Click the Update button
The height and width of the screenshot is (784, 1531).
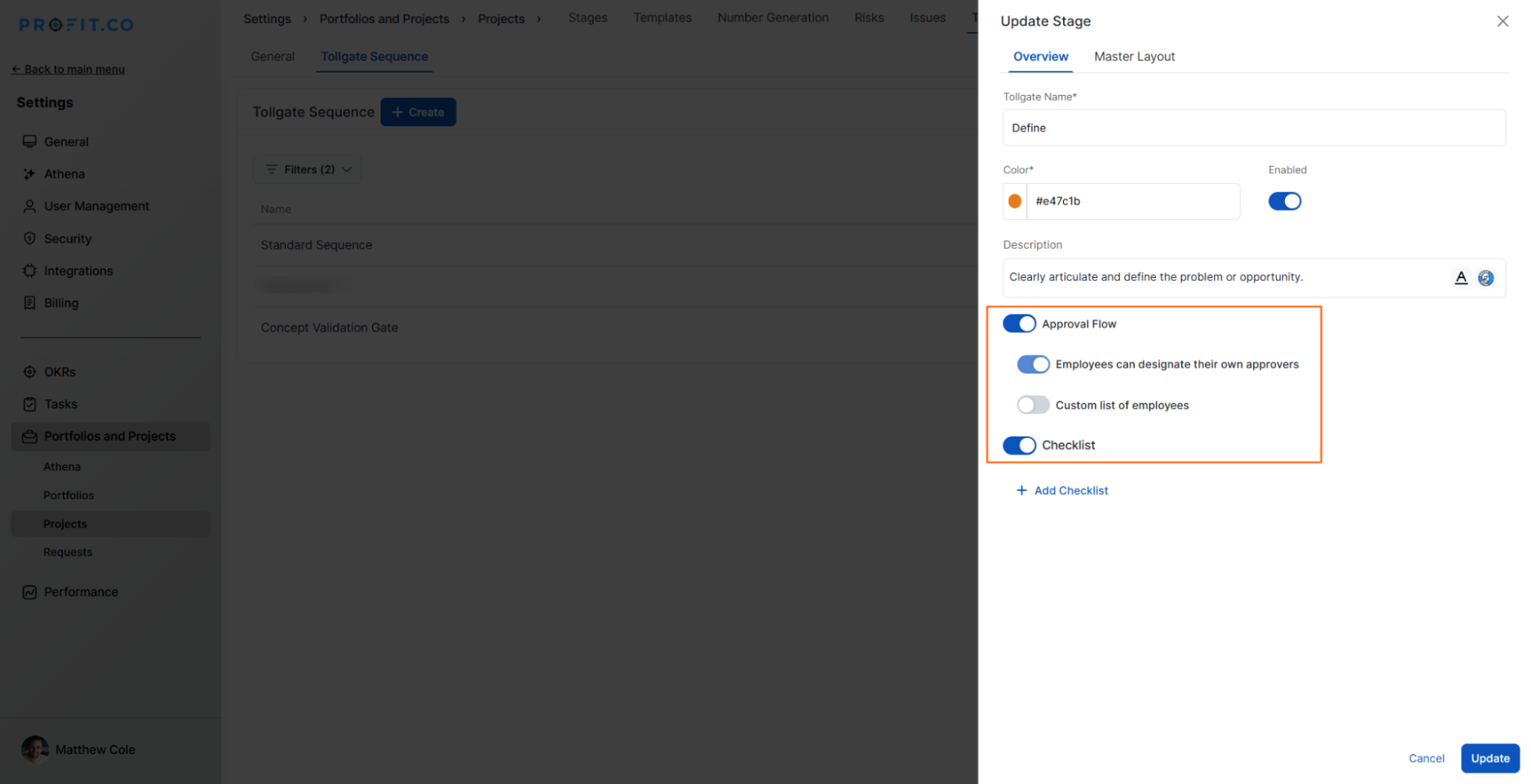[1490, 758]
